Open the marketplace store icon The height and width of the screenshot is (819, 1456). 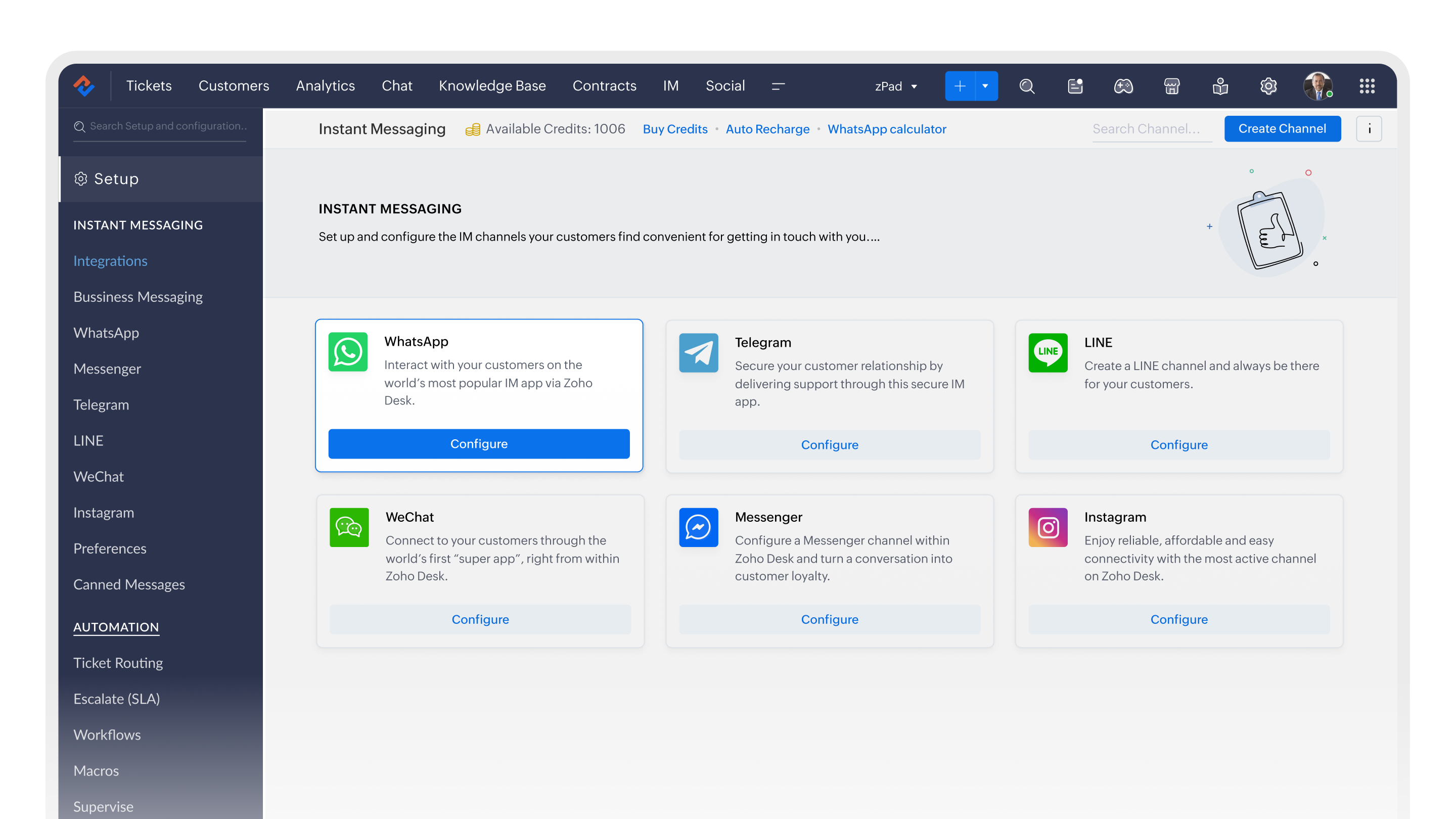[x=1172, y=86]
